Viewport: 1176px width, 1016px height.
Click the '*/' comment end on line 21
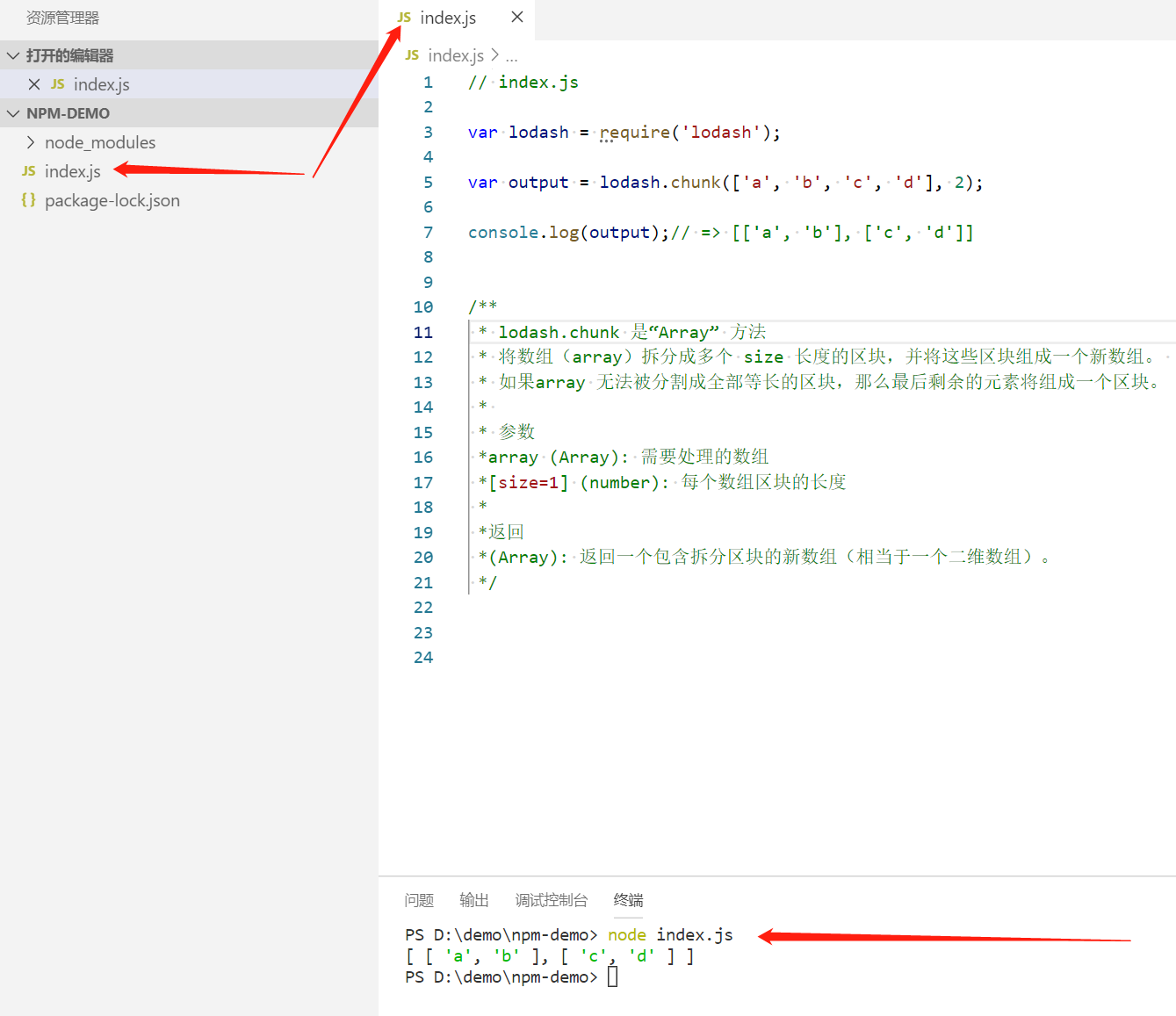(488, 583)
